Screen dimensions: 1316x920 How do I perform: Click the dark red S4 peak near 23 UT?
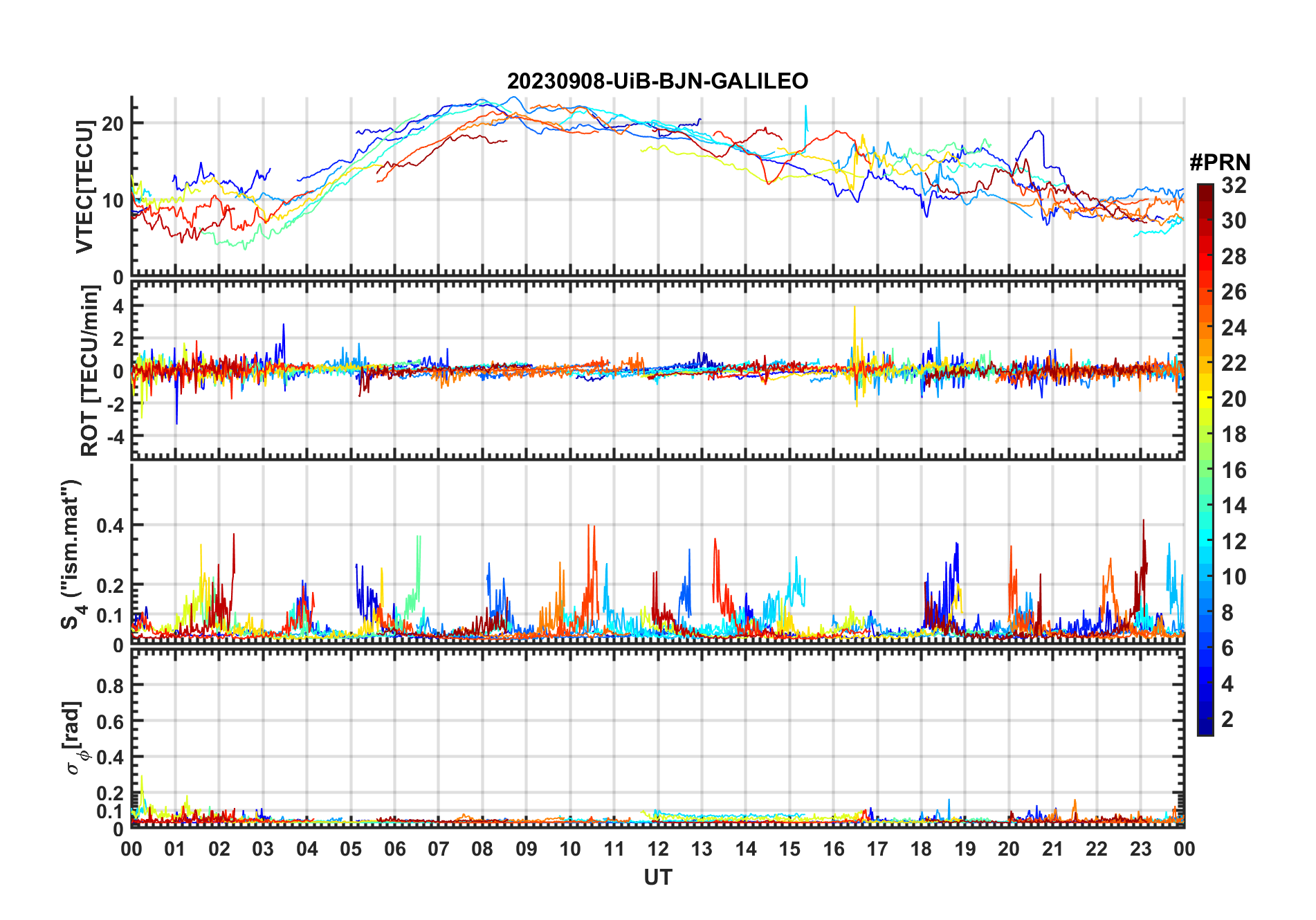pyautogui.click(x=1143, y=523)
